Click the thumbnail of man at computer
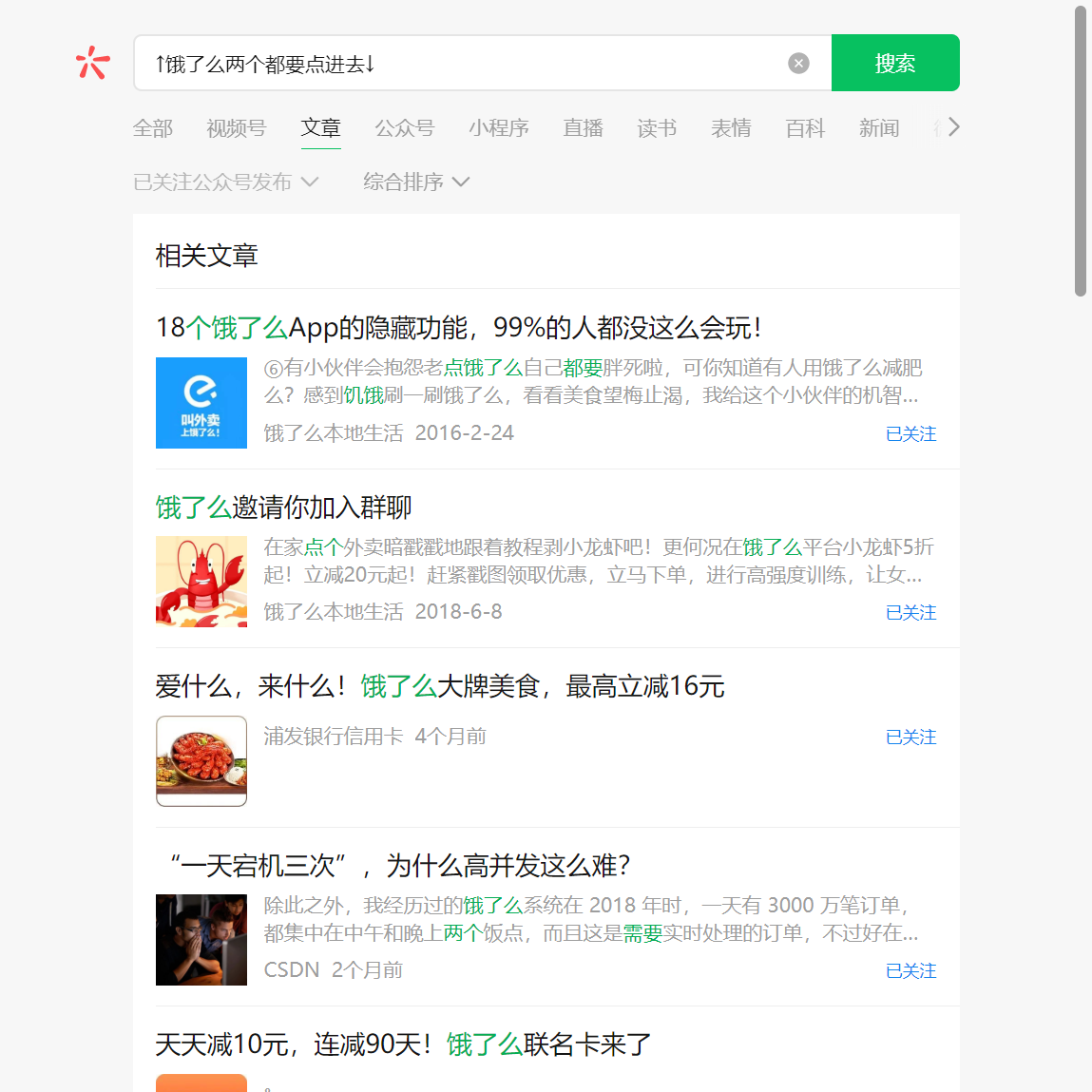Screen dimensions: 1092x1092 tap(201, 940)
